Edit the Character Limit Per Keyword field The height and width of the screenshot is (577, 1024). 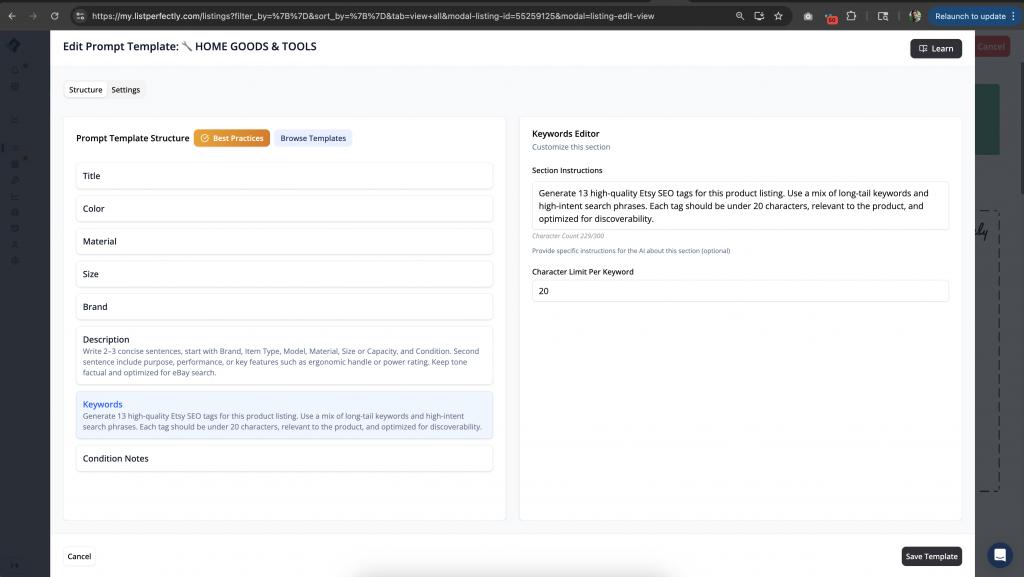pos(738,290)
